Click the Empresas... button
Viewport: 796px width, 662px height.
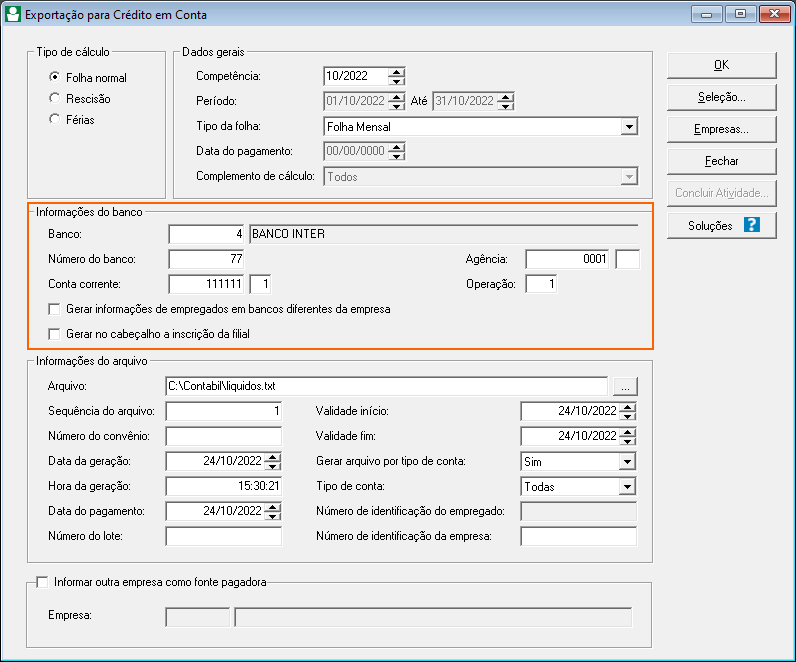click(721, 129)
